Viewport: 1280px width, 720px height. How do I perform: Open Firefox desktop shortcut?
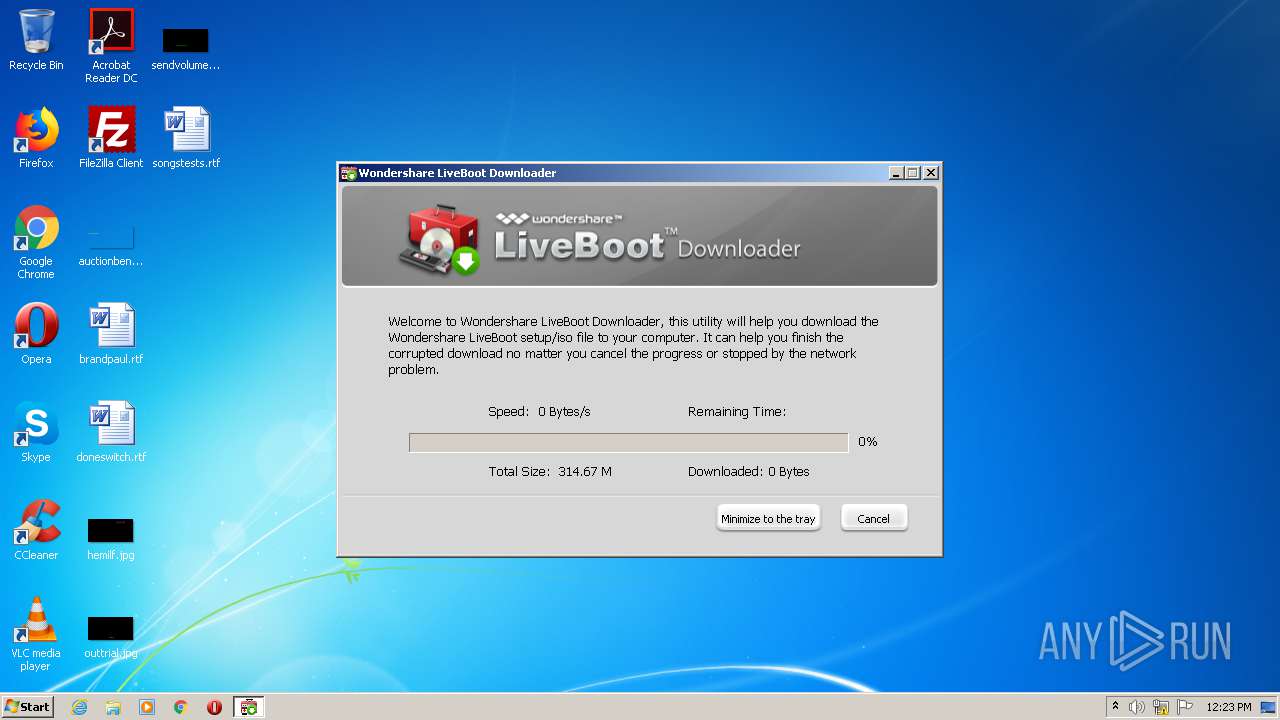click(x=36, y=138)
